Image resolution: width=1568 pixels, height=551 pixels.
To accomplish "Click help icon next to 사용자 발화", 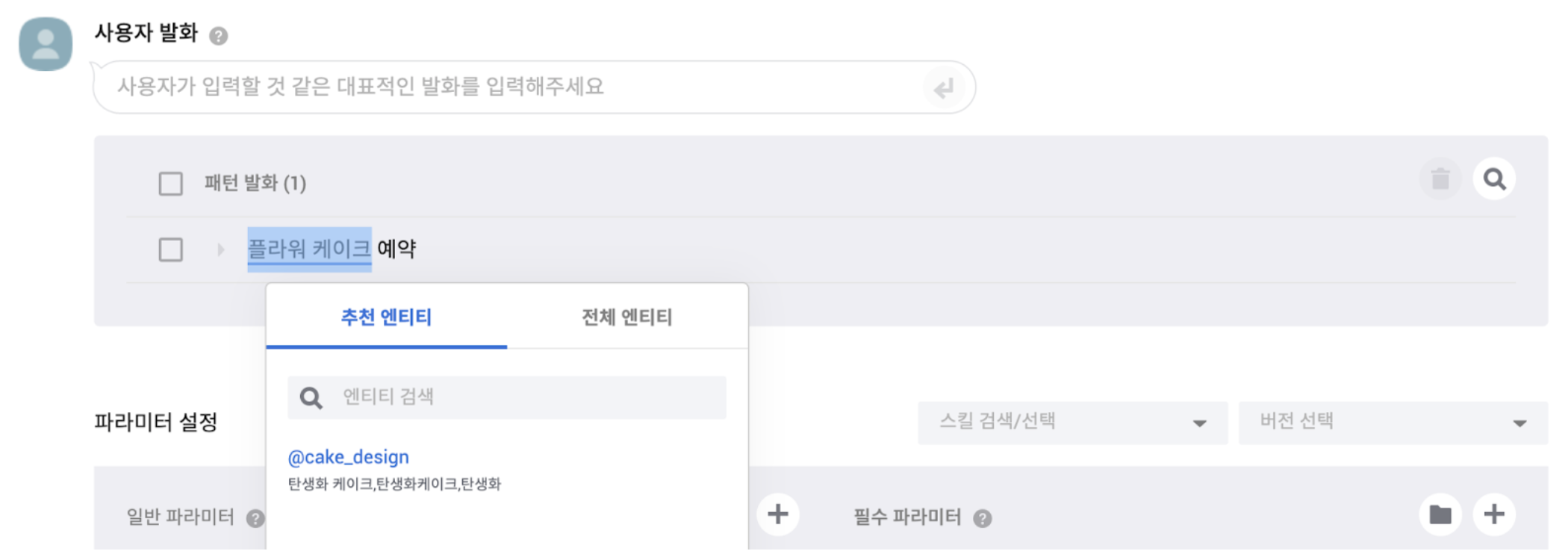I will pos(218,36).
